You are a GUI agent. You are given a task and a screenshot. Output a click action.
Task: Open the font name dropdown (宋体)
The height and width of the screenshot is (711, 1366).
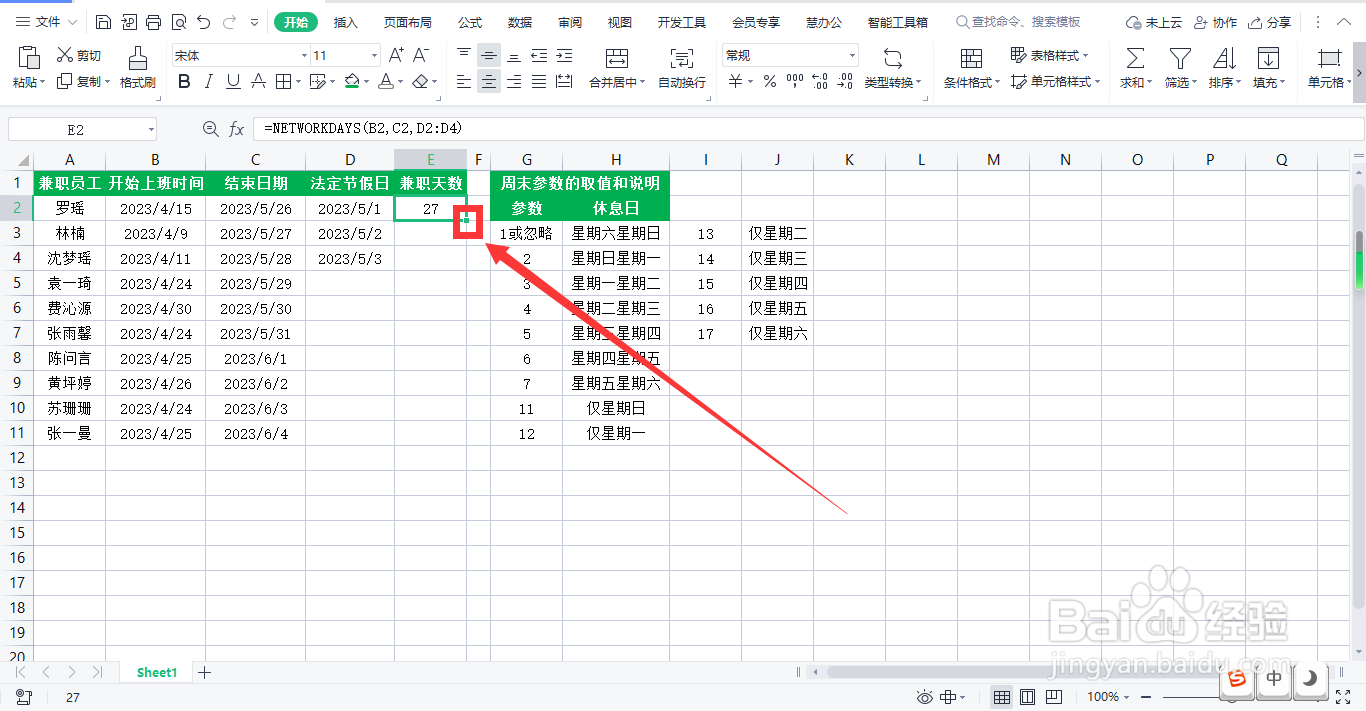point(304,56)
